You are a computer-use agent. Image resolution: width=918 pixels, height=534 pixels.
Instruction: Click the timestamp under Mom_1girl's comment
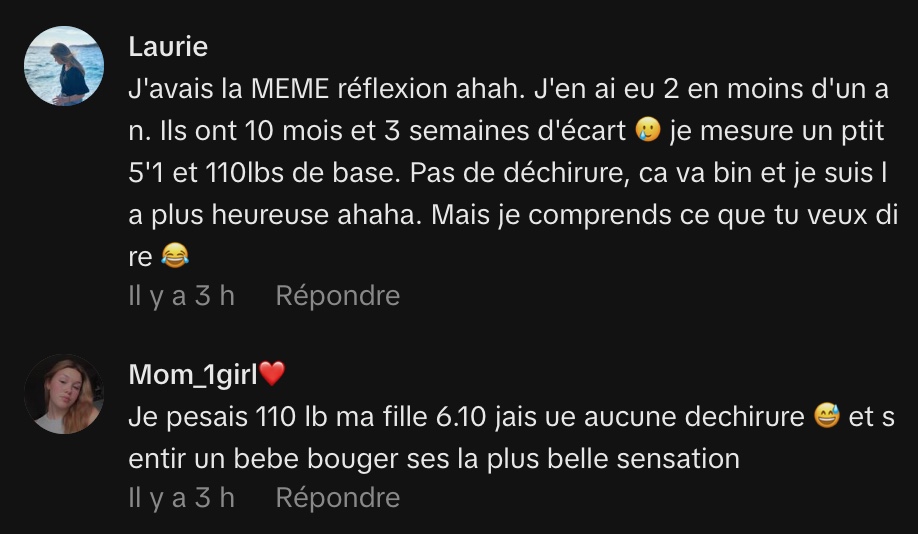(x=181, y=498)
